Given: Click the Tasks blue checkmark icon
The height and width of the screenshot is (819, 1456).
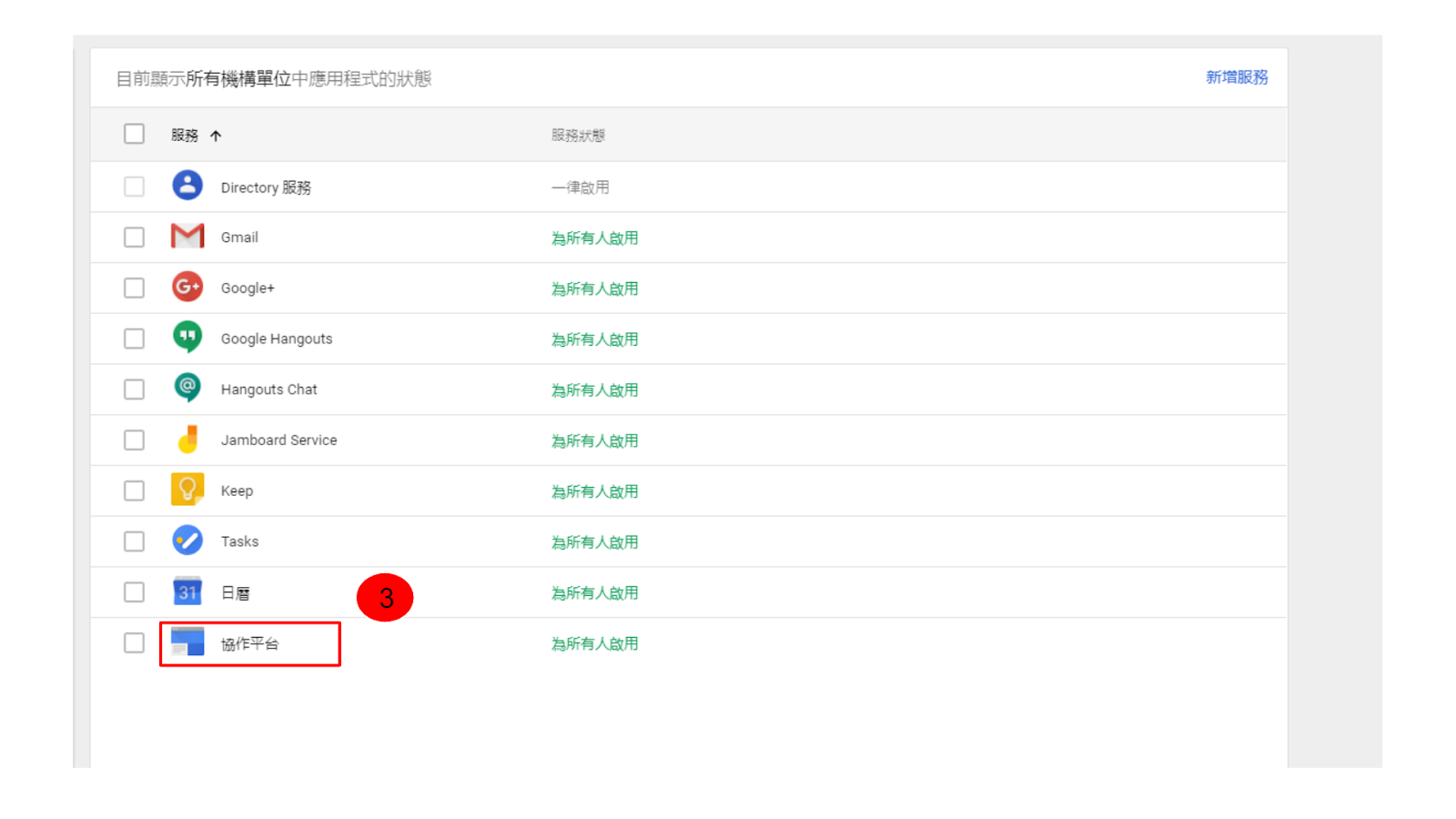Looking at the screenshot, I should [187, 541].
